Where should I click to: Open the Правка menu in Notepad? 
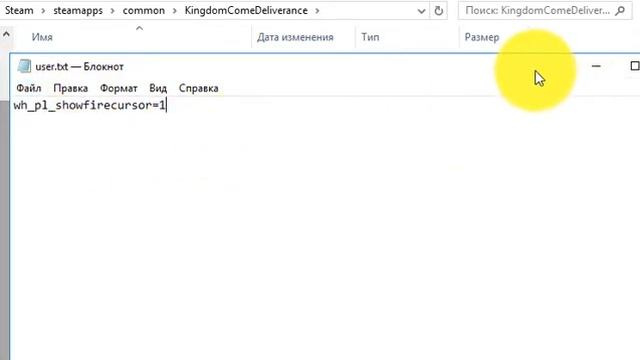point(71,88)
